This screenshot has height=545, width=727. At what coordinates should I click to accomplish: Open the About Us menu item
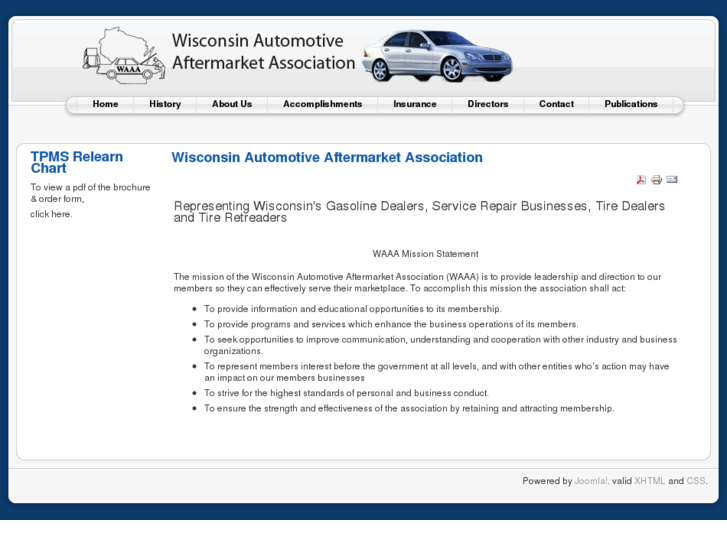coord(232,104)
